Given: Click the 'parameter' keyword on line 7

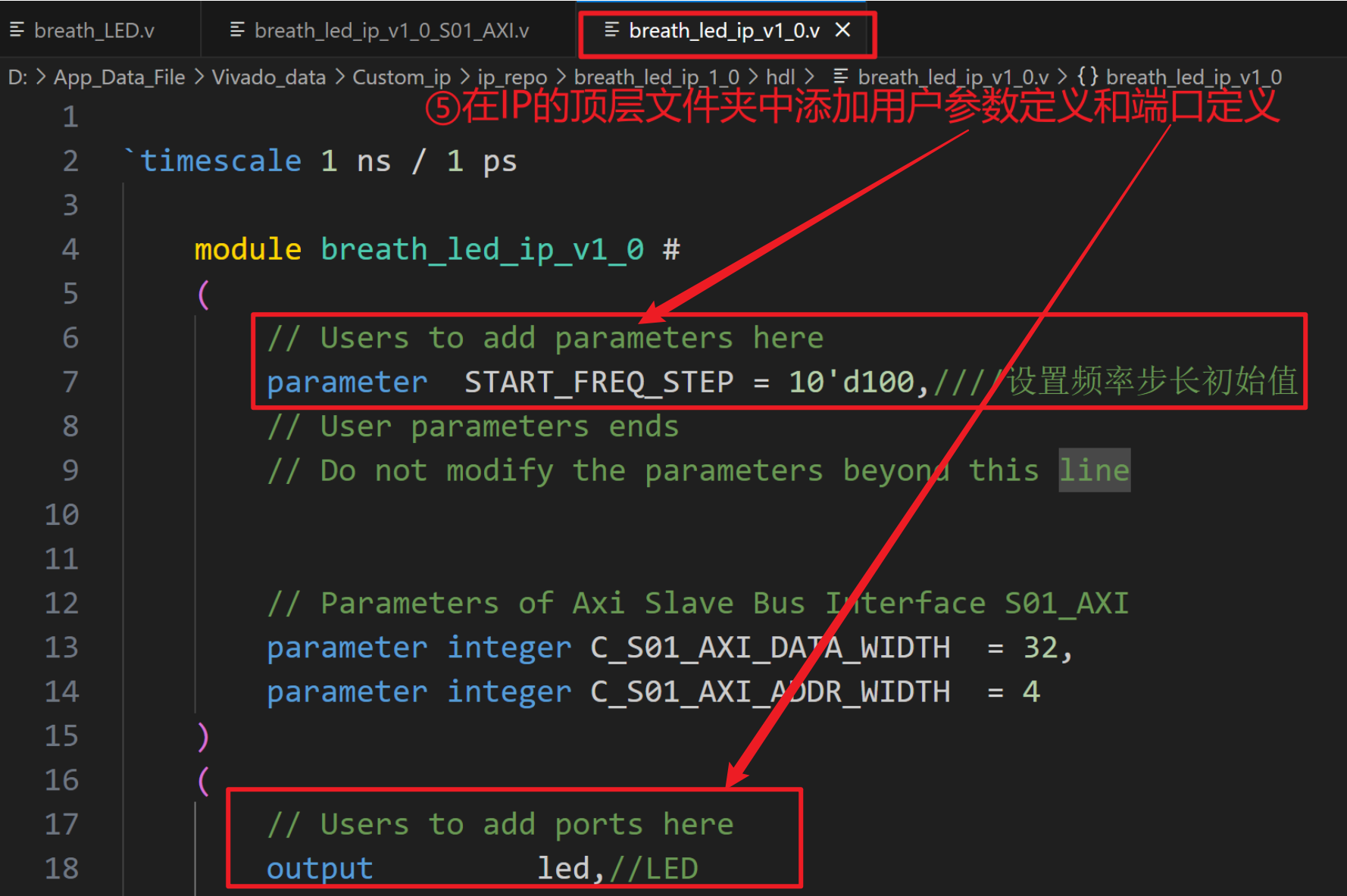Looking at the screenshot, I should (x=347, y=382).
